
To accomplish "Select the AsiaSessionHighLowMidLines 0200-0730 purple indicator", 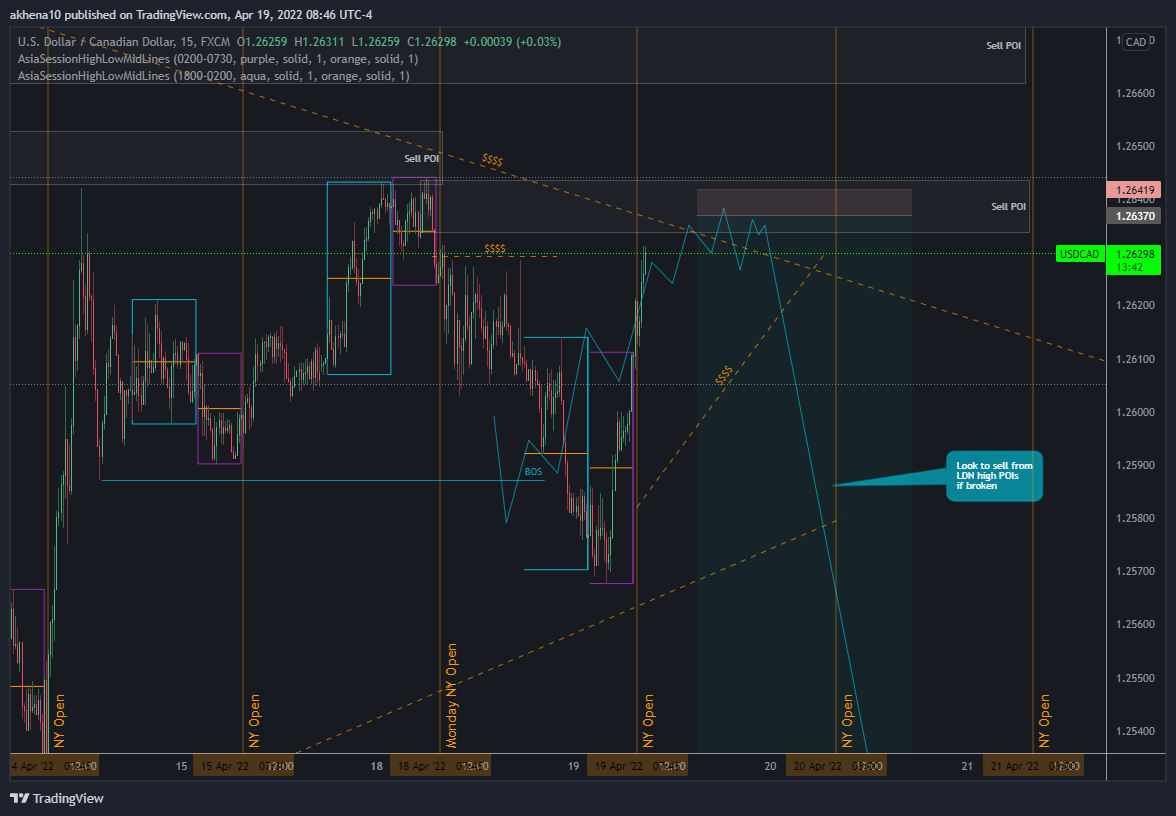I will 218,58.
